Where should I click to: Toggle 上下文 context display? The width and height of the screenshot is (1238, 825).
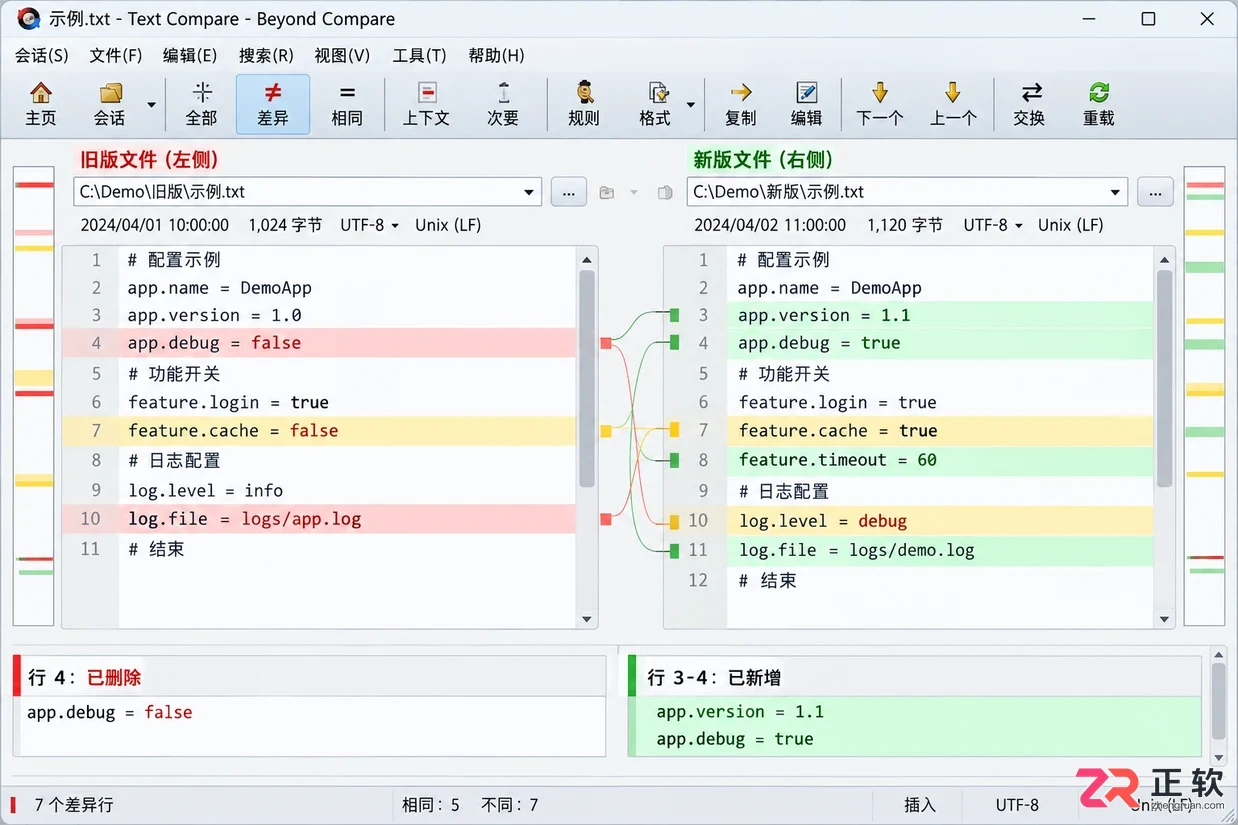pos(427,104)
